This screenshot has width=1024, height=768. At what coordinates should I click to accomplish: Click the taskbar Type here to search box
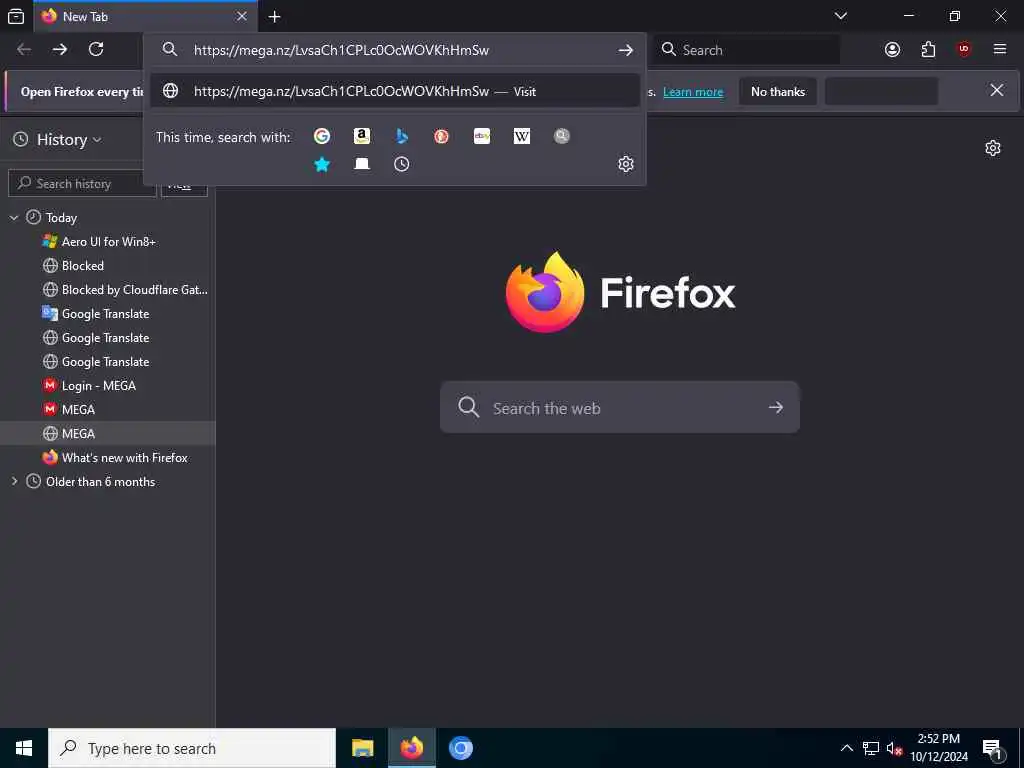[x=192, y=748]
